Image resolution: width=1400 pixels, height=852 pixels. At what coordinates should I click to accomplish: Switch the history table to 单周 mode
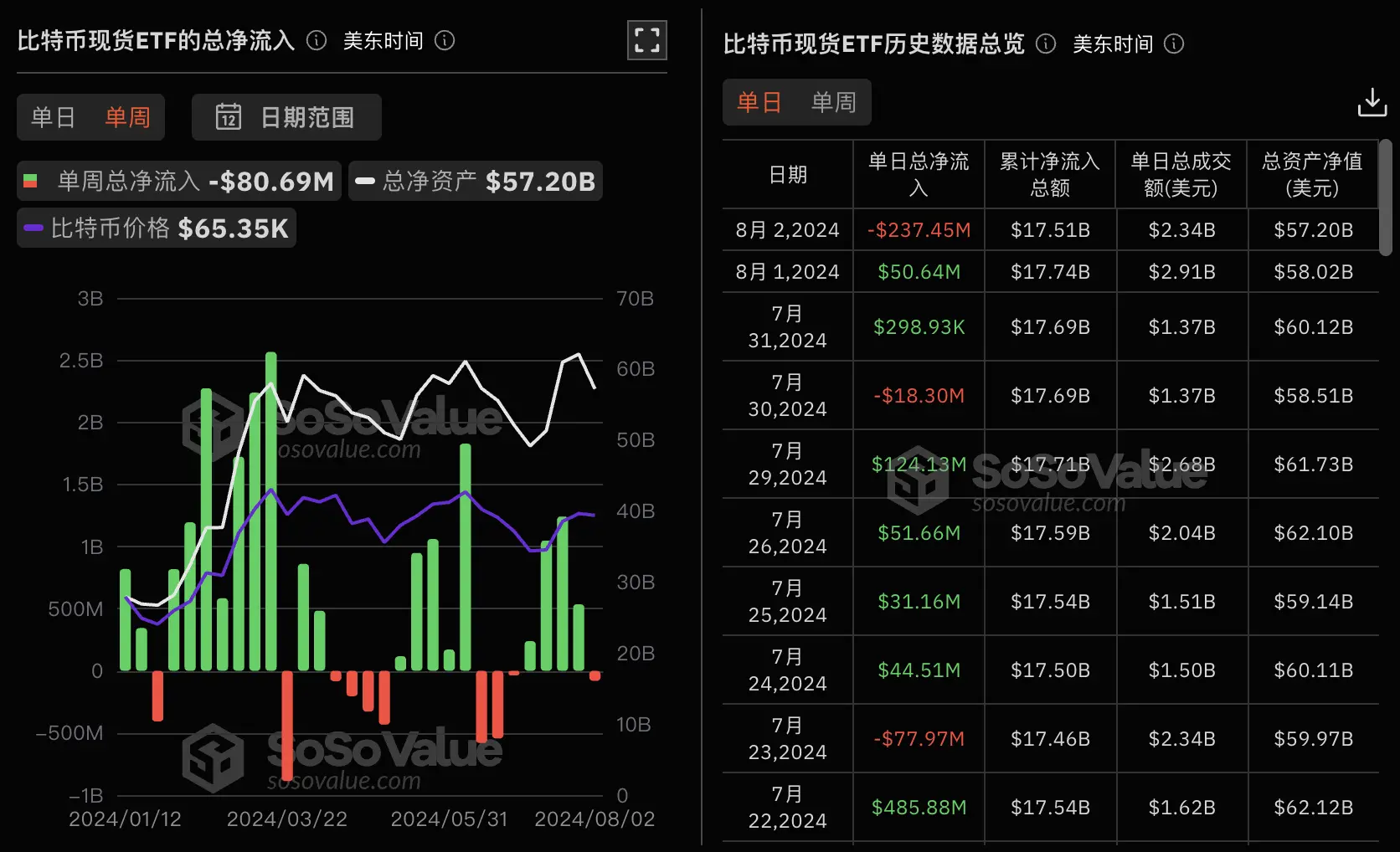(x=831, y=101)
